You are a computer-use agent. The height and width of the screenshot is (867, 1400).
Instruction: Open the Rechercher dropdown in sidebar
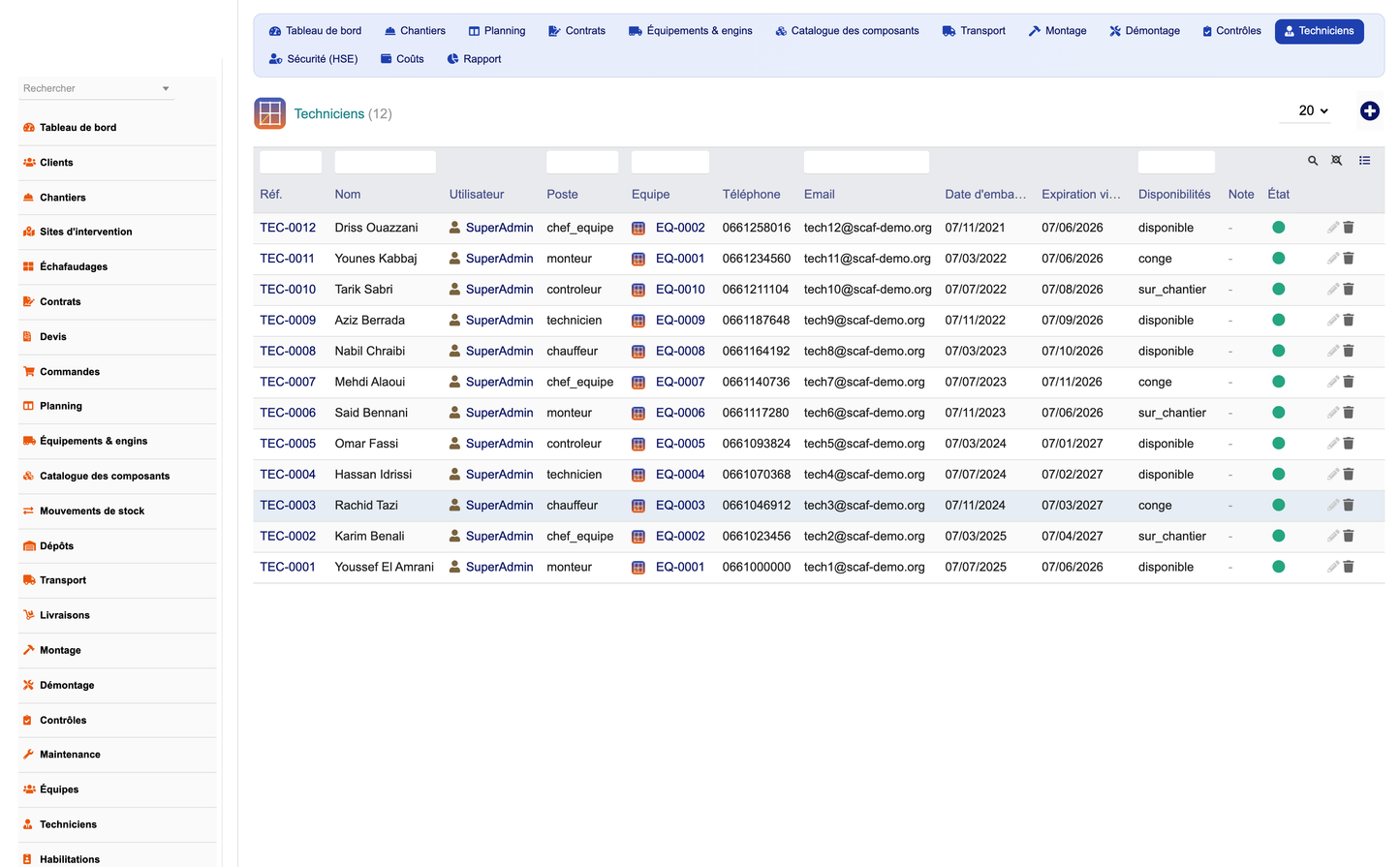[96, 88]
